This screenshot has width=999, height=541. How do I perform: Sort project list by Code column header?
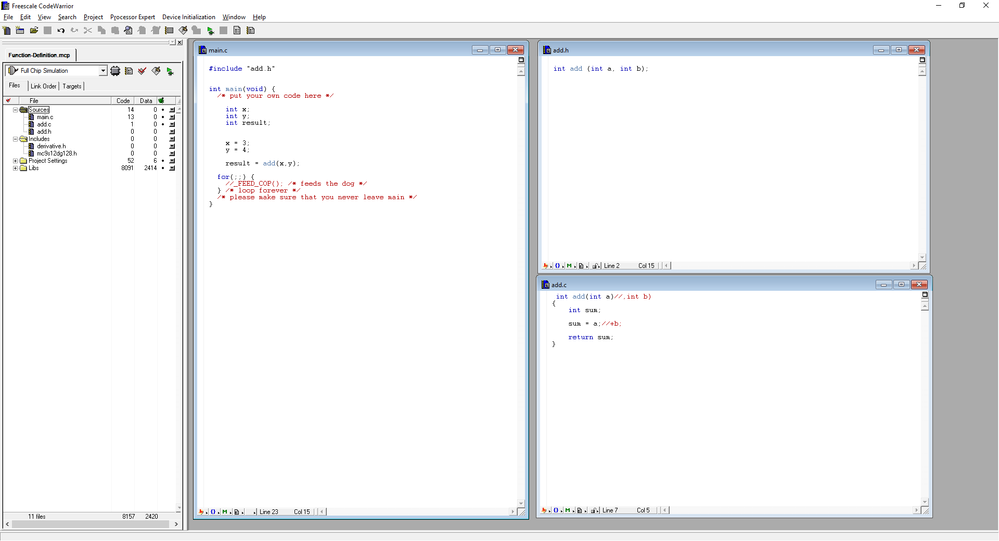click(x=123, y=100)
